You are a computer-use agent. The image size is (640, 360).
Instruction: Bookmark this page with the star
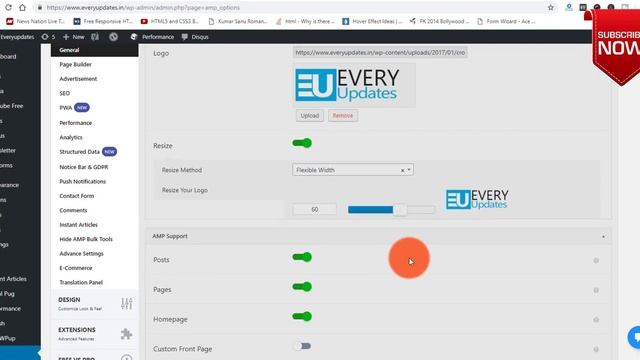(x=551, y=7)
